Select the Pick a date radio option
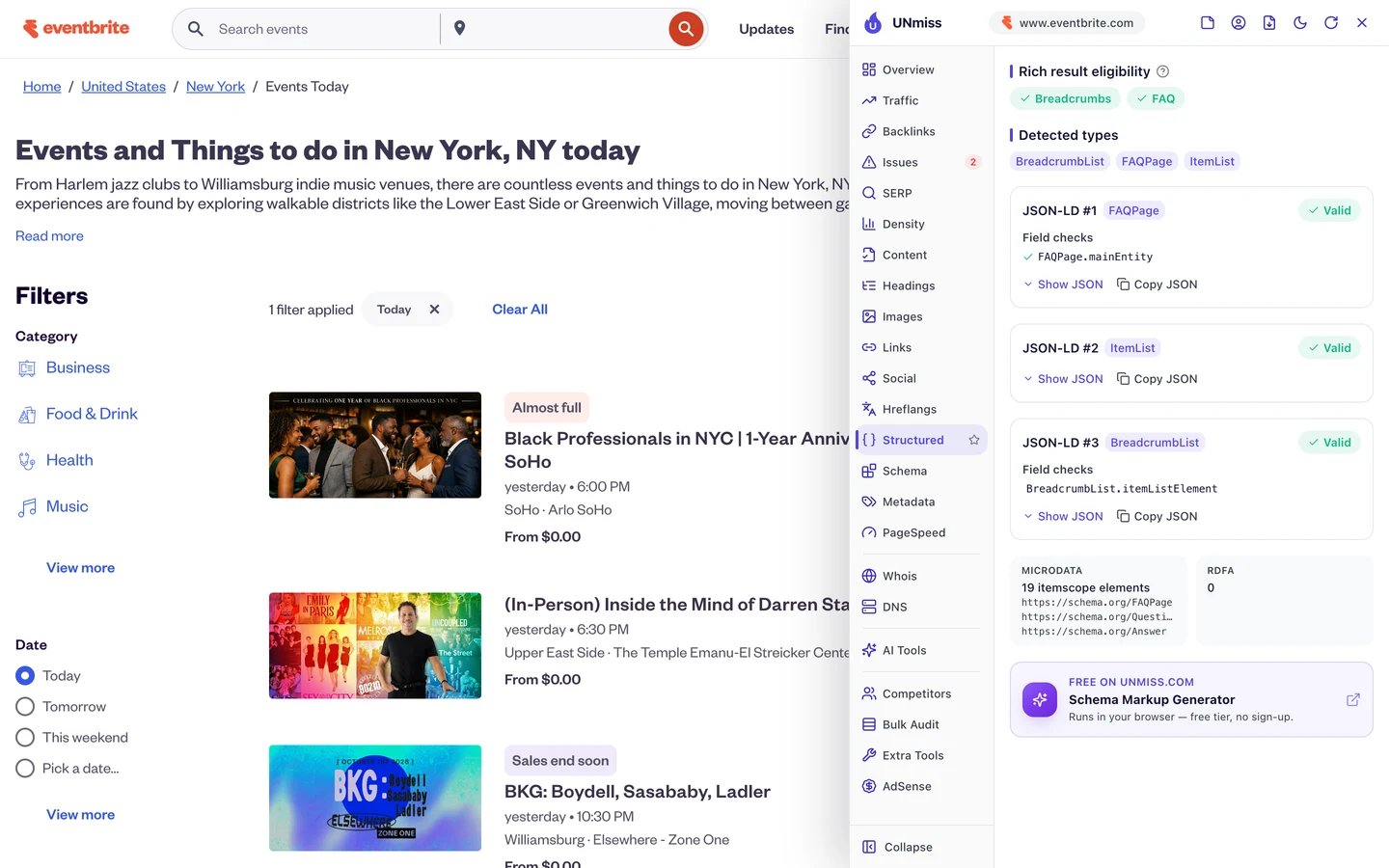 click(x=25, y=769)
